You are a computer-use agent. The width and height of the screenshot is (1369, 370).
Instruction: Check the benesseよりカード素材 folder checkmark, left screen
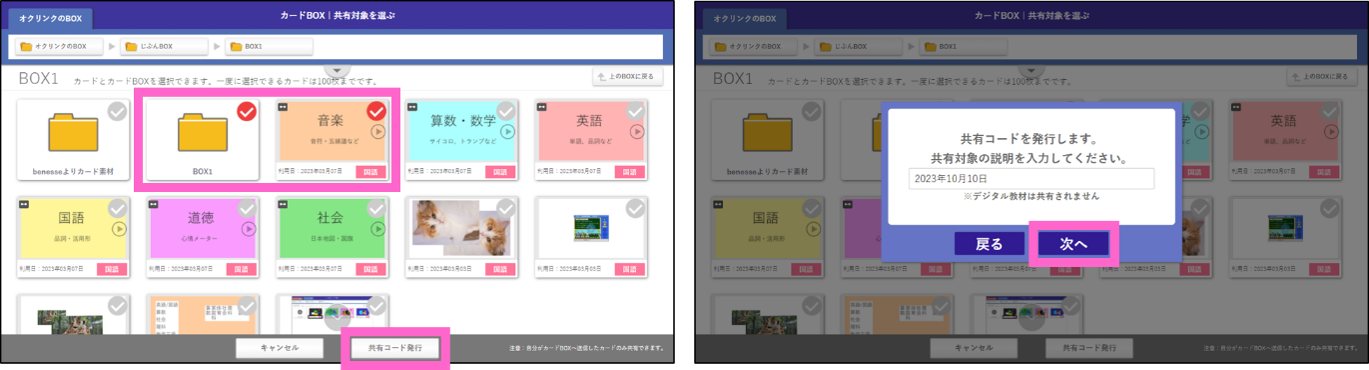pos(118,111)
